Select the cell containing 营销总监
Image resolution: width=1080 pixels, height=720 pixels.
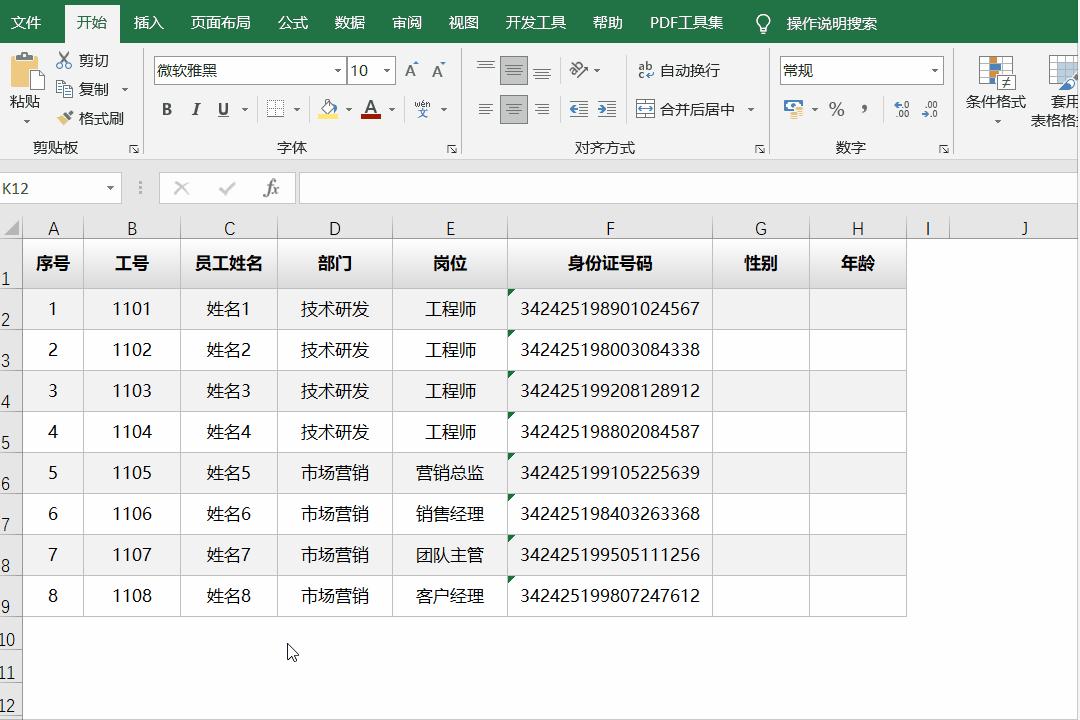pos(449,472)
